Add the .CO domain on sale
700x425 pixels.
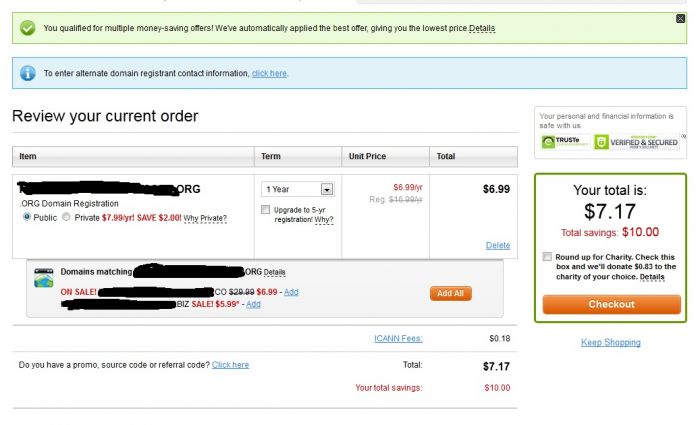click(291, 292)
